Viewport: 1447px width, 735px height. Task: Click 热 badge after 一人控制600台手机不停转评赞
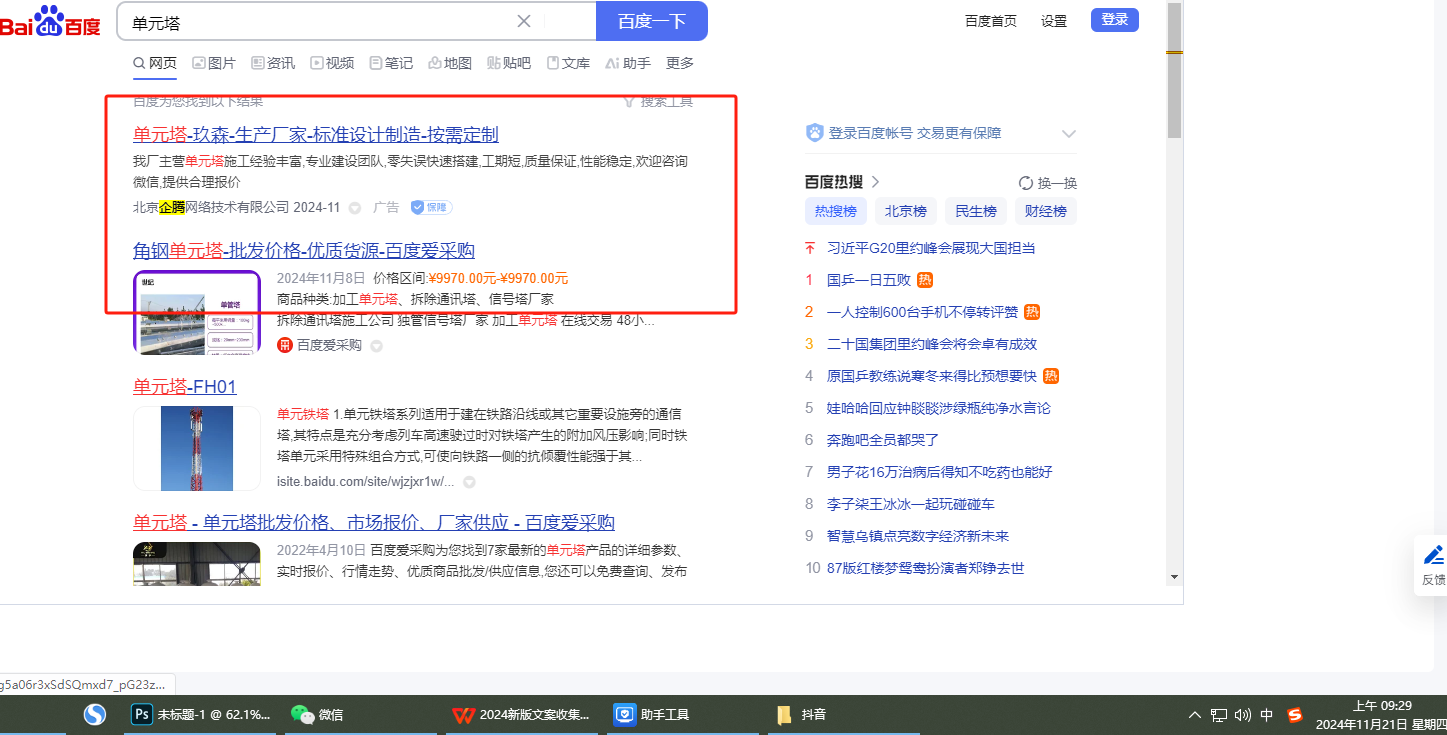(x=1032, y=312)
